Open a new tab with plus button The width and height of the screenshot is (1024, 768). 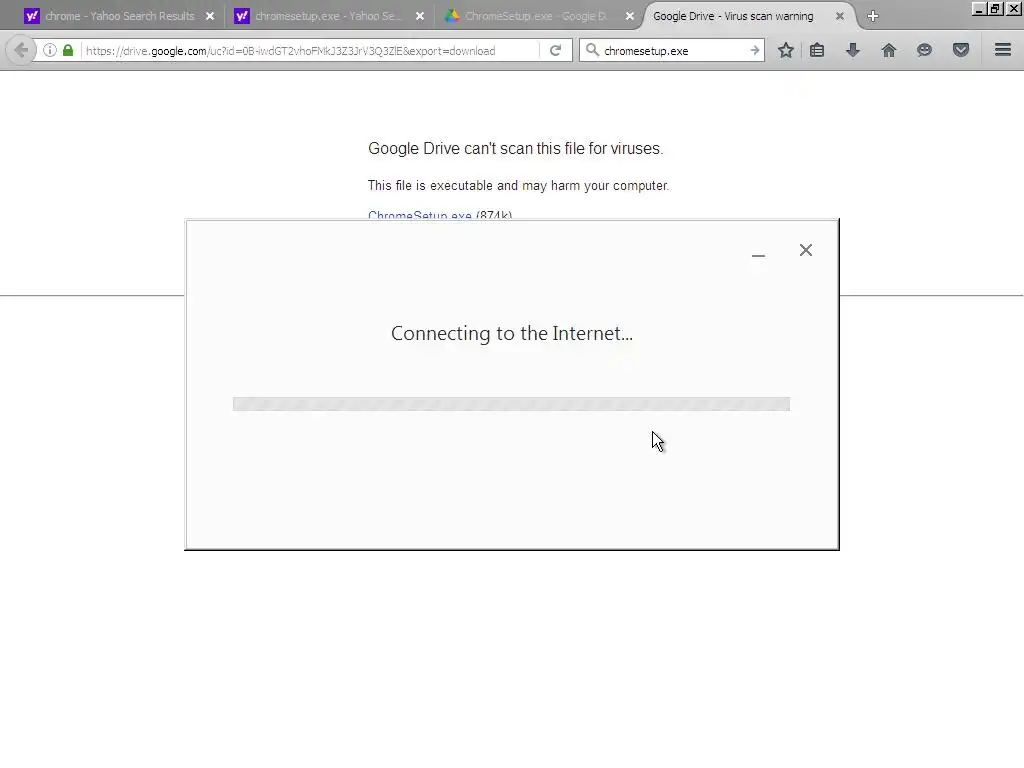(873, 16)
